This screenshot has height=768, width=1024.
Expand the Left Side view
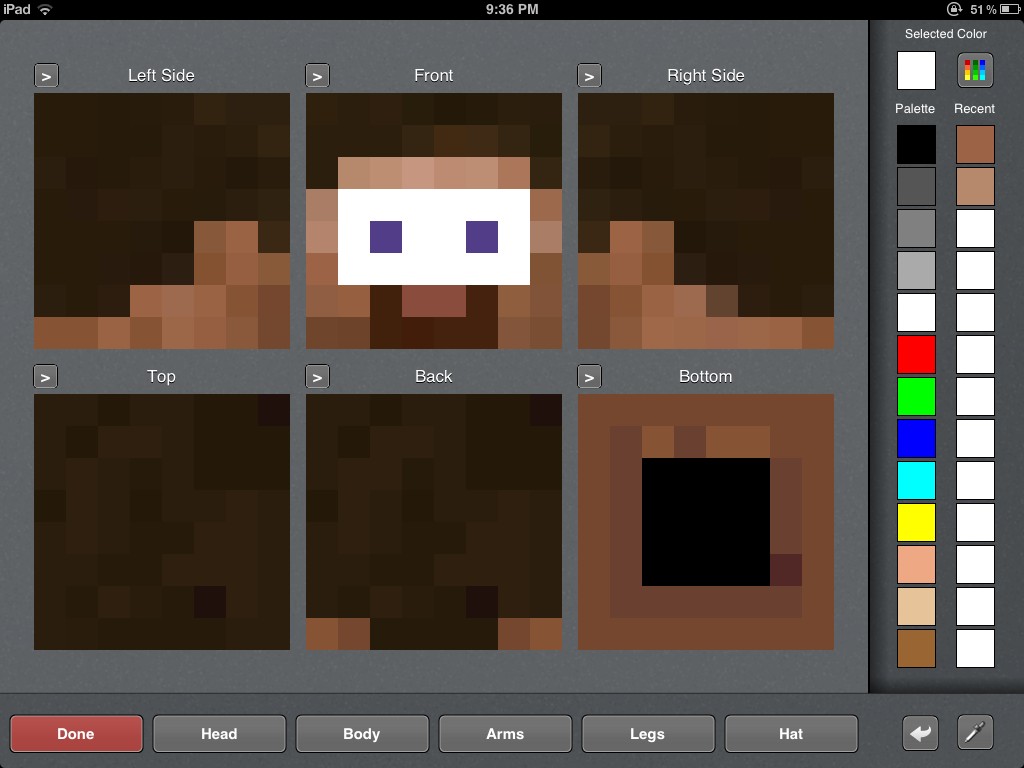(x=46, y=74)
